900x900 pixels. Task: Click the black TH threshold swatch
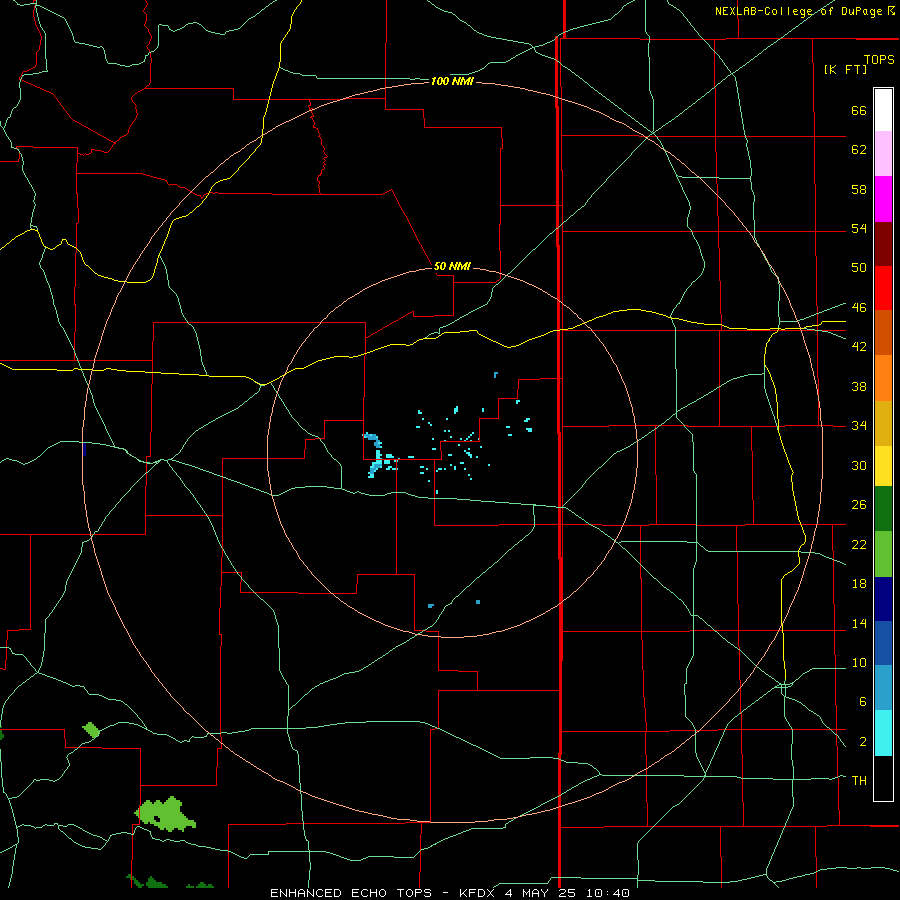click(x=883, y=778)
